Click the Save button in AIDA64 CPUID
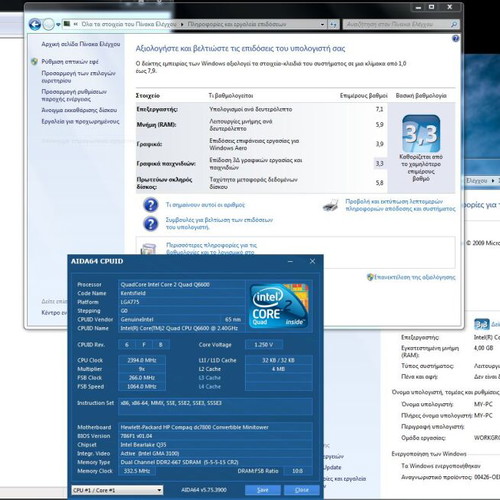The height and width of the screenshot is (500, 500). [263, 490]
